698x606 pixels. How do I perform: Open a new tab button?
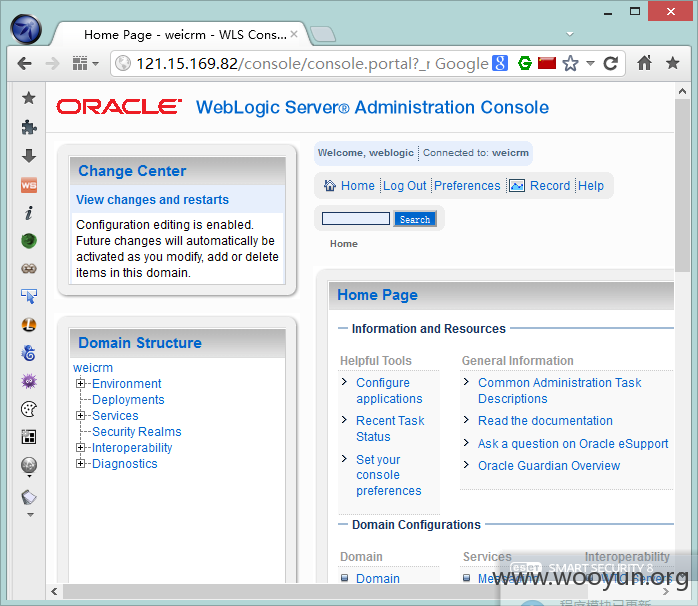tap(323, 34)
